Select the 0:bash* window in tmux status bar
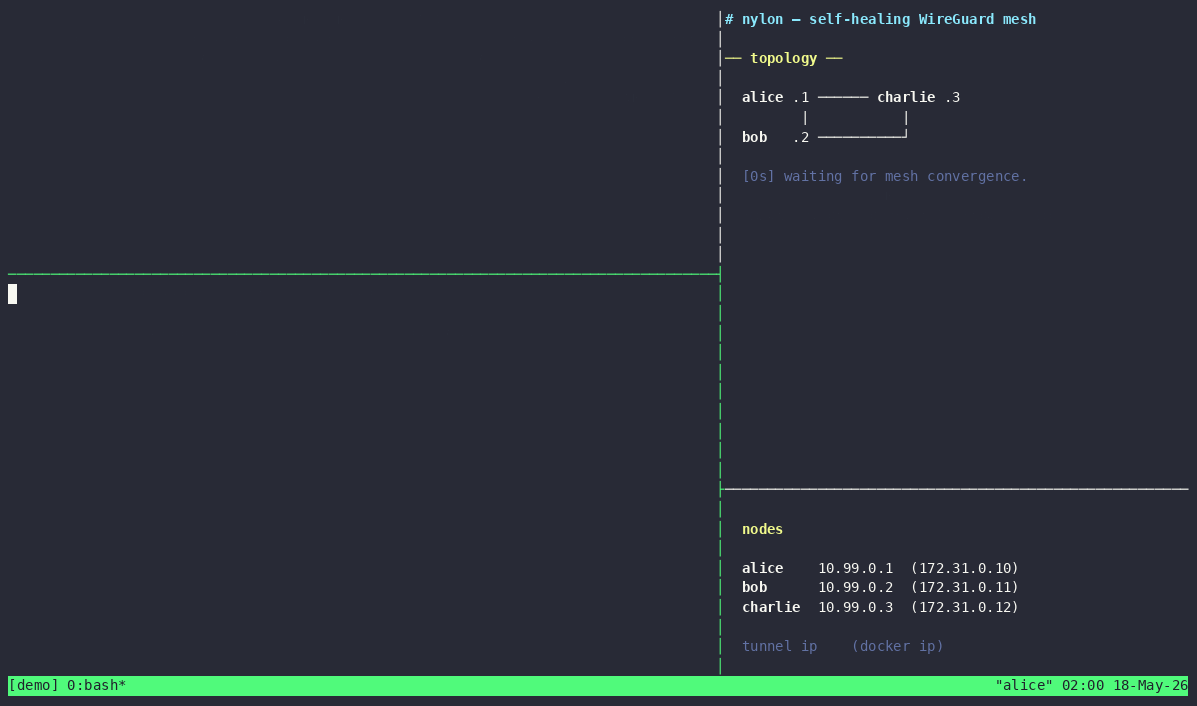 point(96,685)
